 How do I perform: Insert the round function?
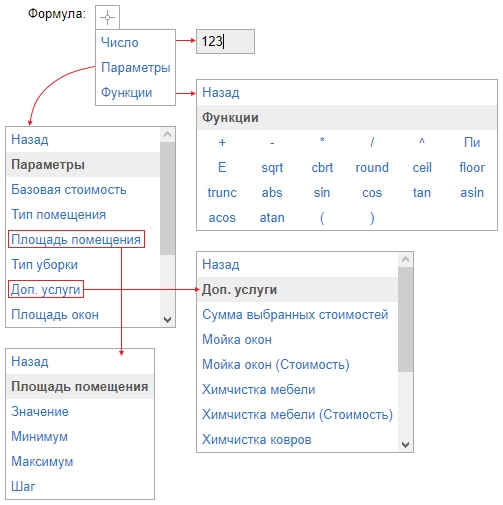point(372,168)
